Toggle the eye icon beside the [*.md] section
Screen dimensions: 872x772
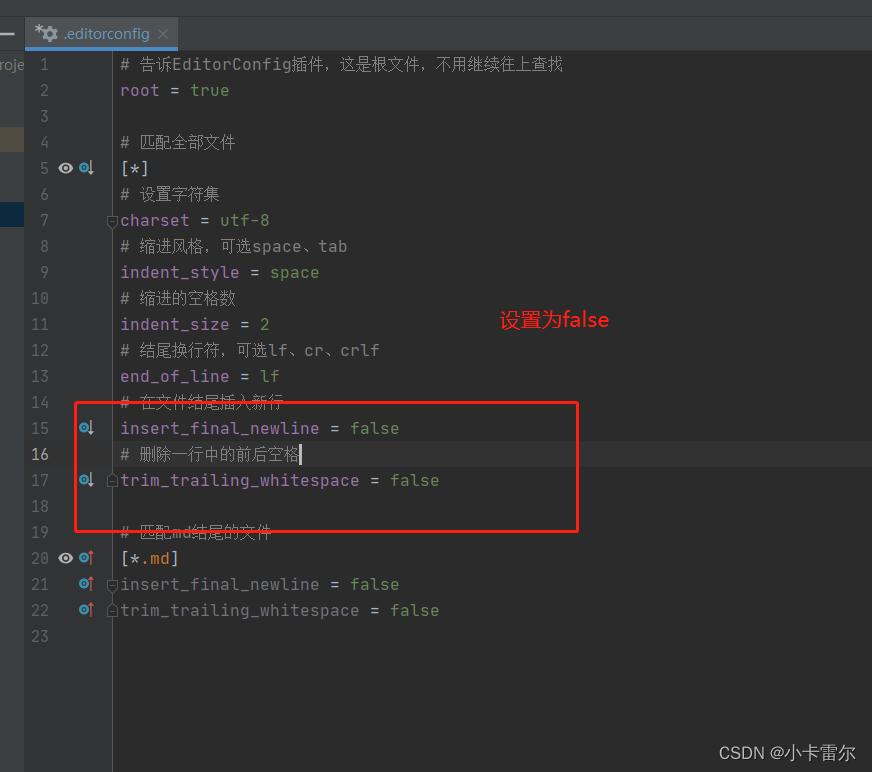[65, 558]
